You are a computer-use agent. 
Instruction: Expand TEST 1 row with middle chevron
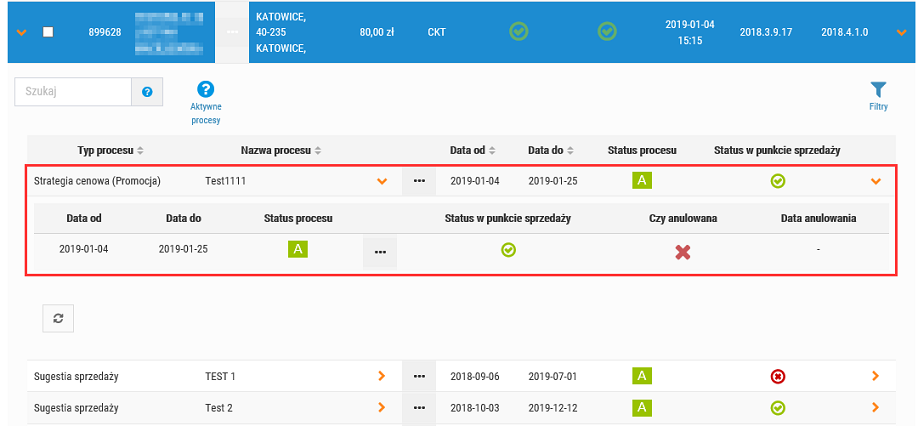pyautogui.click(x=382, y=376)
